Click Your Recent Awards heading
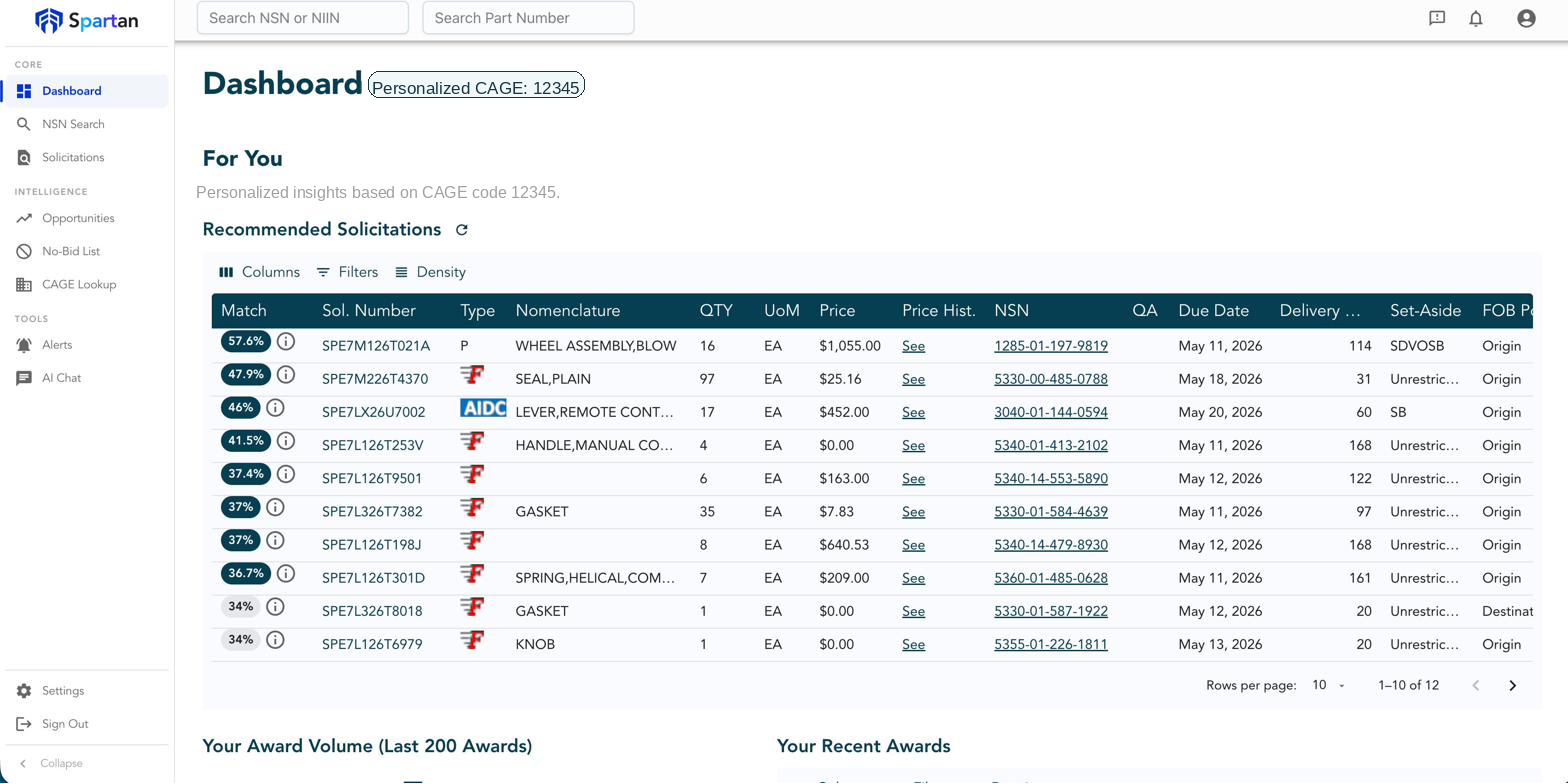The image size is (1568, 784). tap(863, 746)
